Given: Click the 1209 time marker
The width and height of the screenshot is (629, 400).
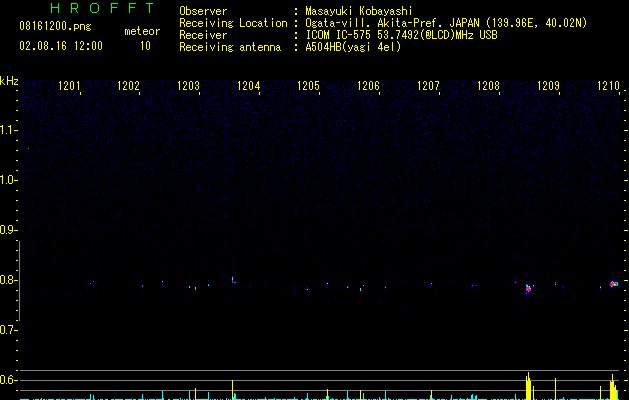Looking at the screenshot, I should pos(548,86).
